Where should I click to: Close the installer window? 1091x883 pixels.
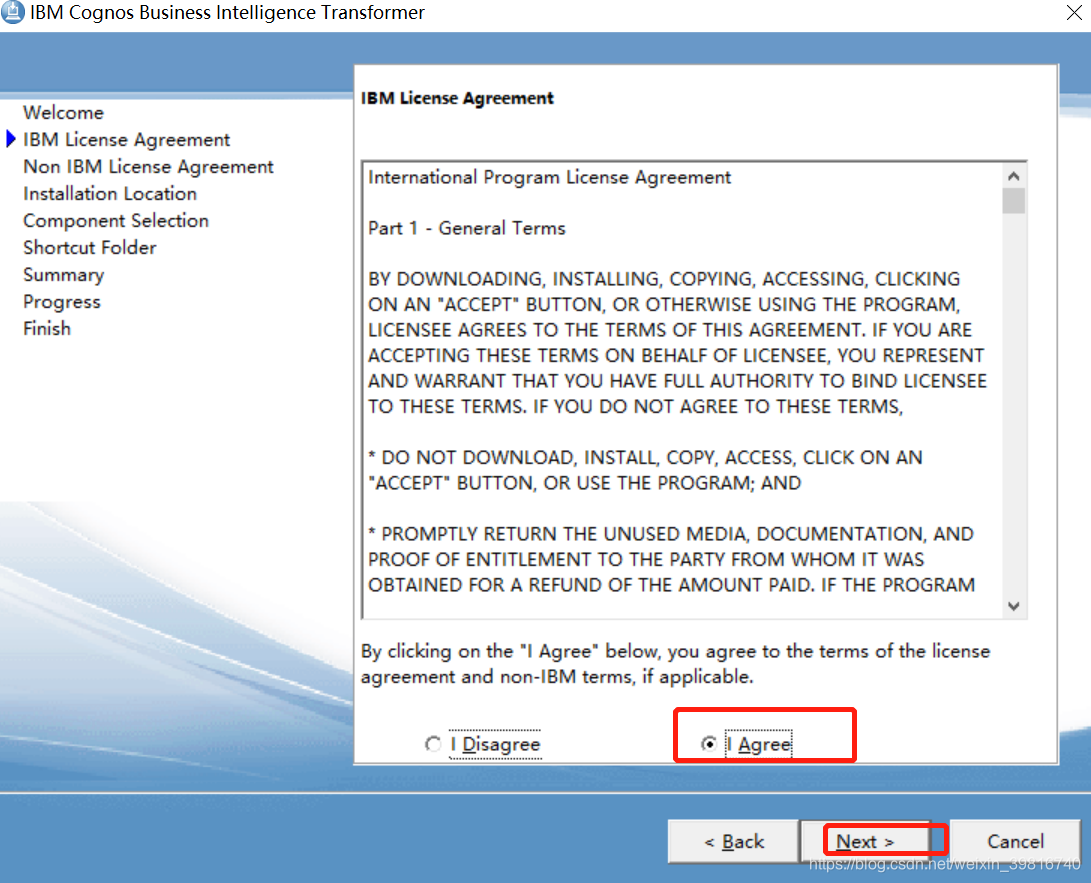pos(1074,12)
